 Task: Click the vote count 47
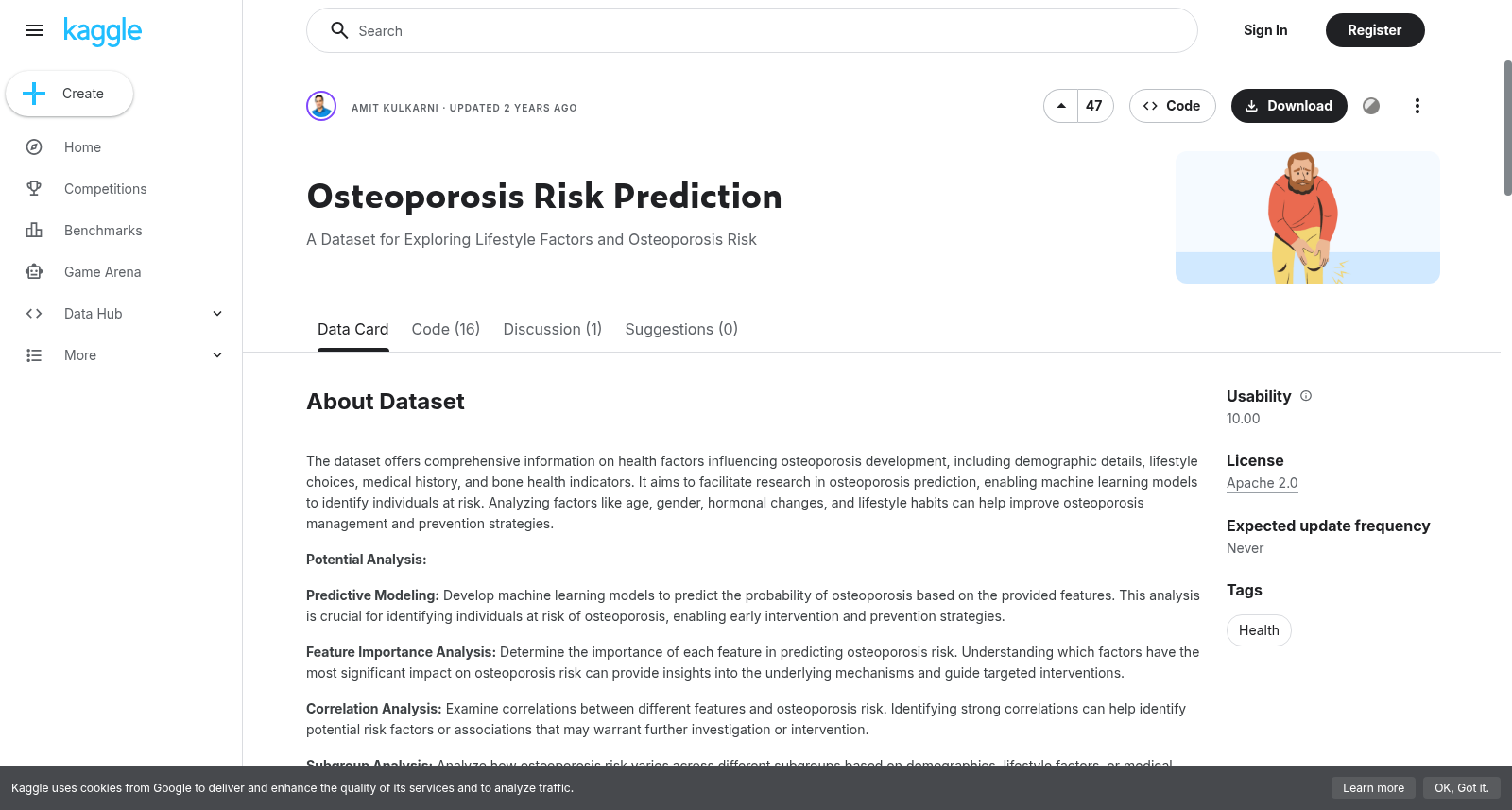1094,106
